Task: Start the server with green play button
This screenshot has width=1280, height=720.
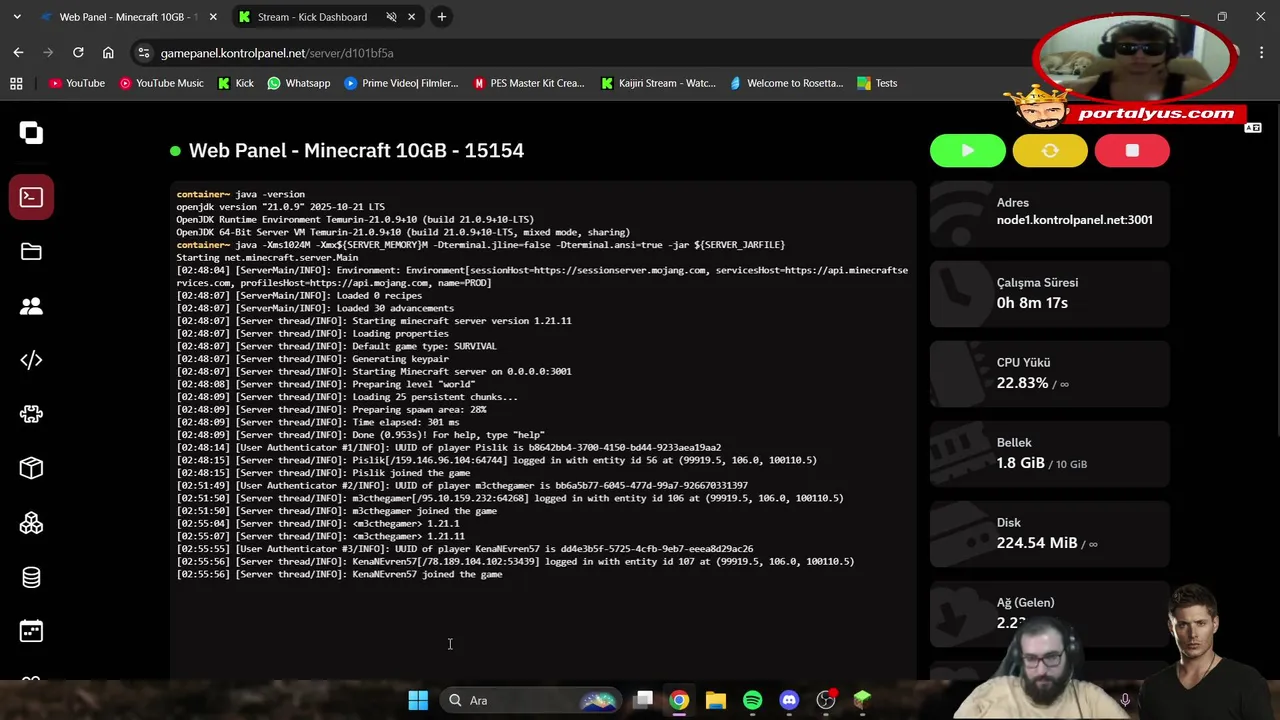Action: coord(967,150)
